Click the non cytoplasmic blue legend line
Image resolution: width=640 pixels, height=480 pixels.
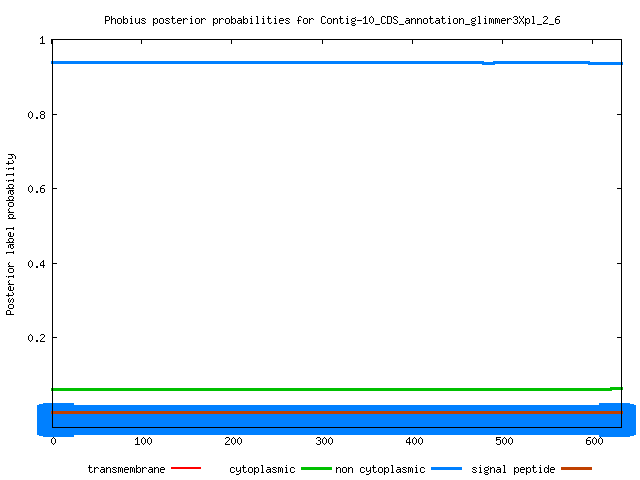point(447,469)
